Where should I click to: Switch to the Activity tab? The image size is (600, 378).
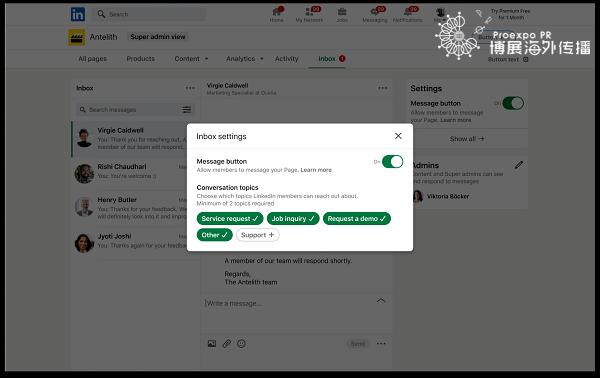tap(286, 59)
